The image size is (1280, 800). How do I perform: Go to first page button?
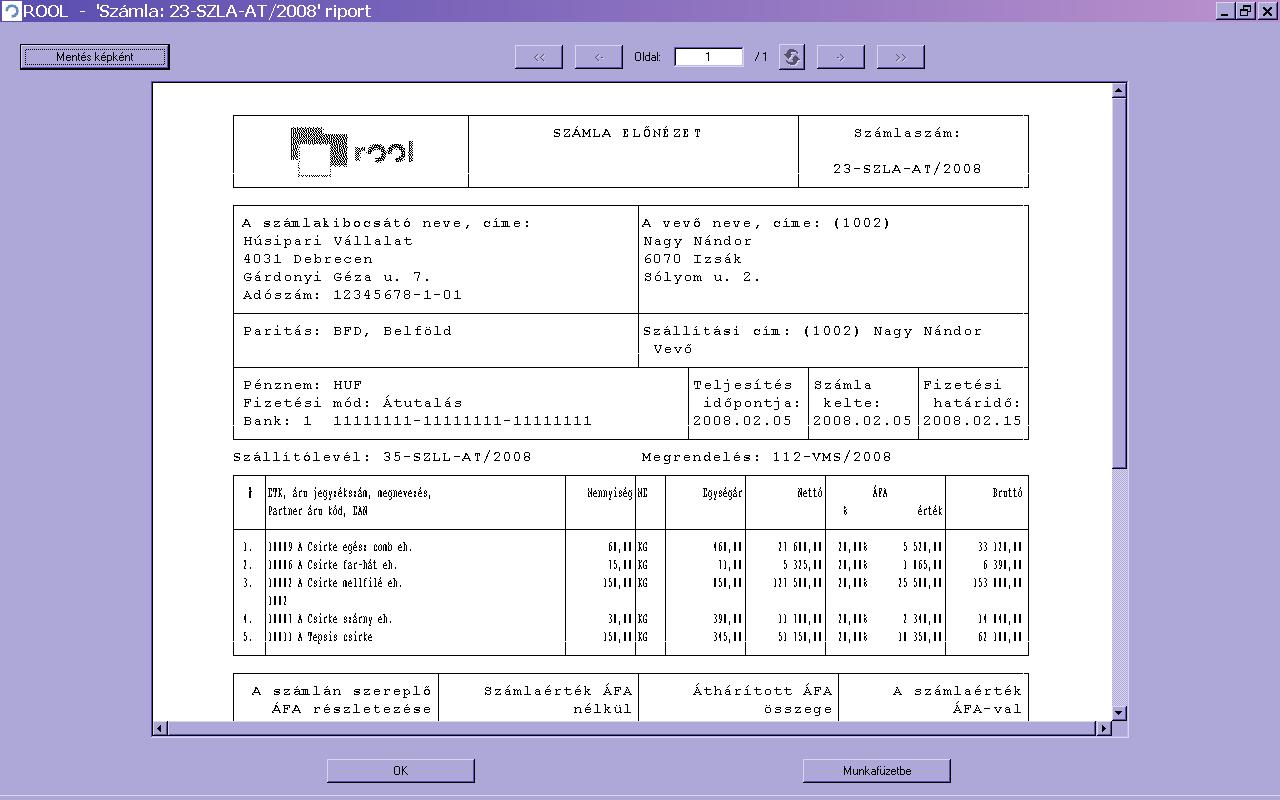(x=539, y=57)
